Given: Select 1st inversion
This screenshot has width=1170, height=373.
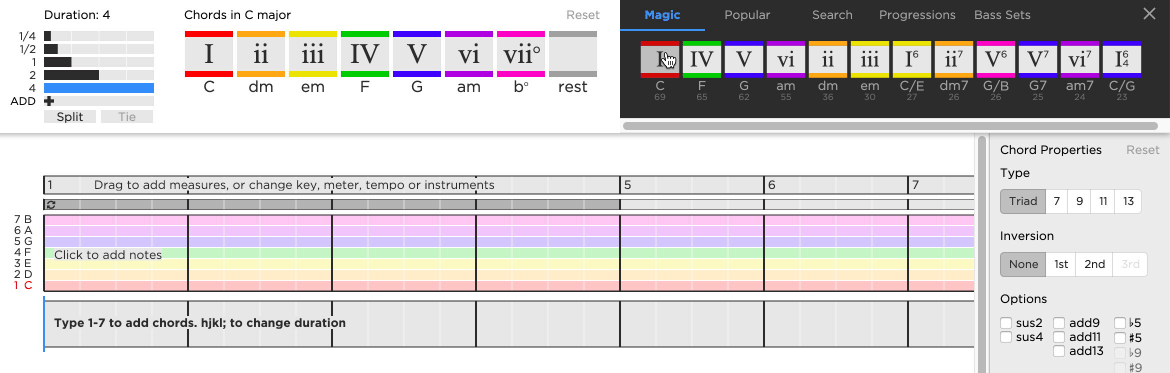Looking at the screenshot, I should coord(1061,264).
